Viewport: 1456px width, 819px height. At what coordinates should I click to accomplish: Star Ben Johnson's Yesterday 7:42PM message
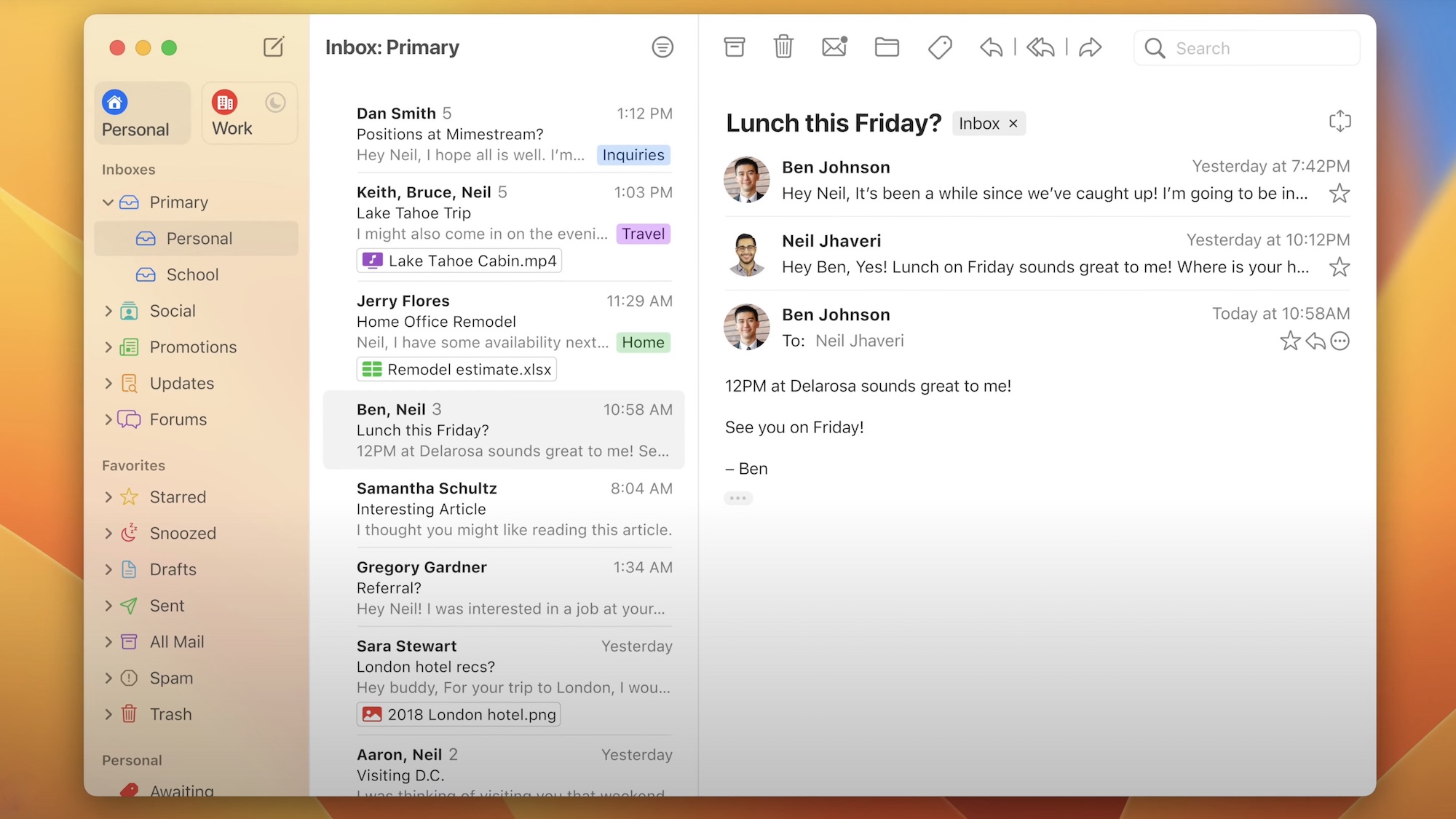pos(1339,194)
